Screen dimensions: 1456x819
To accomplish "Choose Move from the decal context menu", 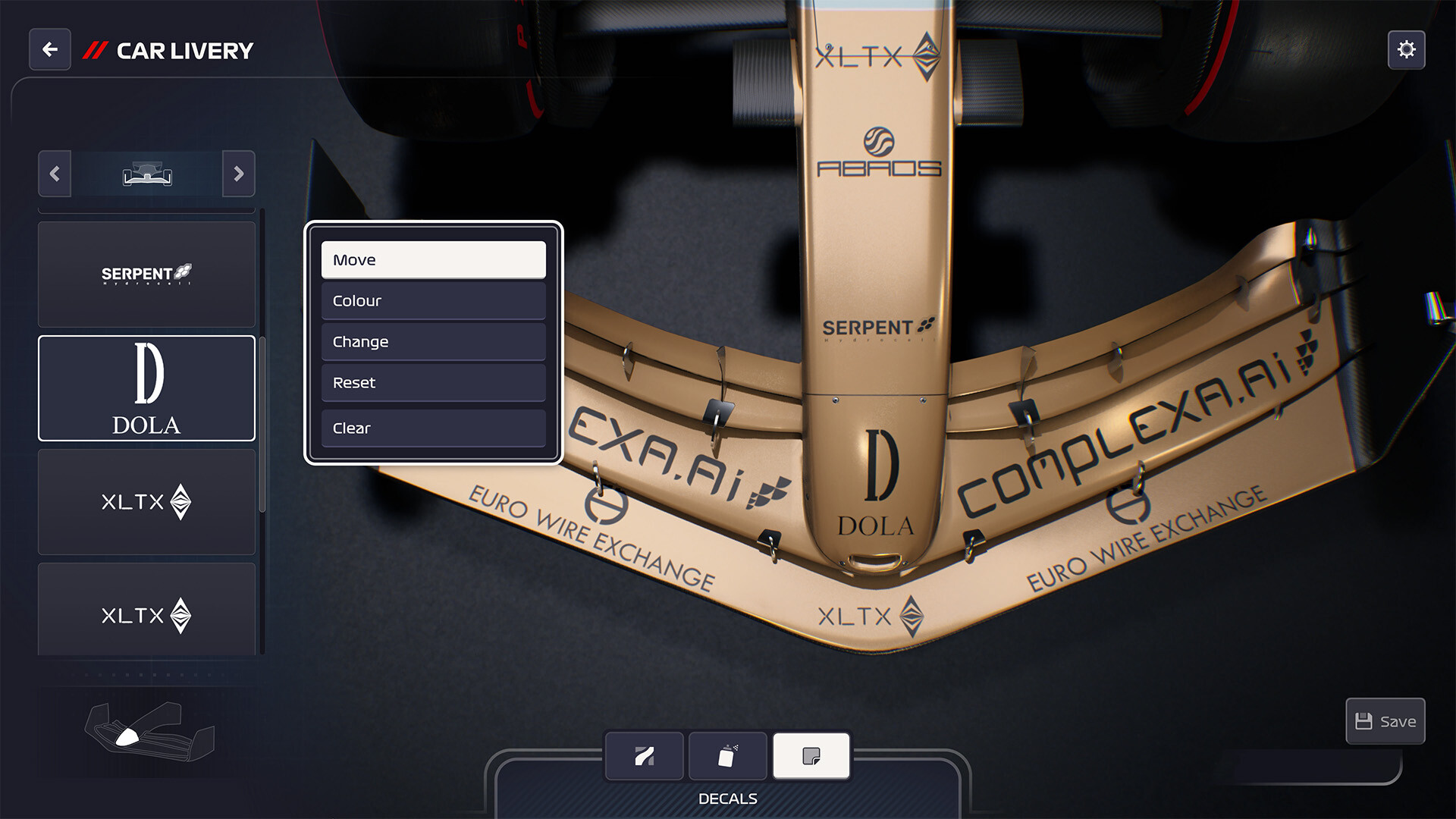I will (433, 259).
